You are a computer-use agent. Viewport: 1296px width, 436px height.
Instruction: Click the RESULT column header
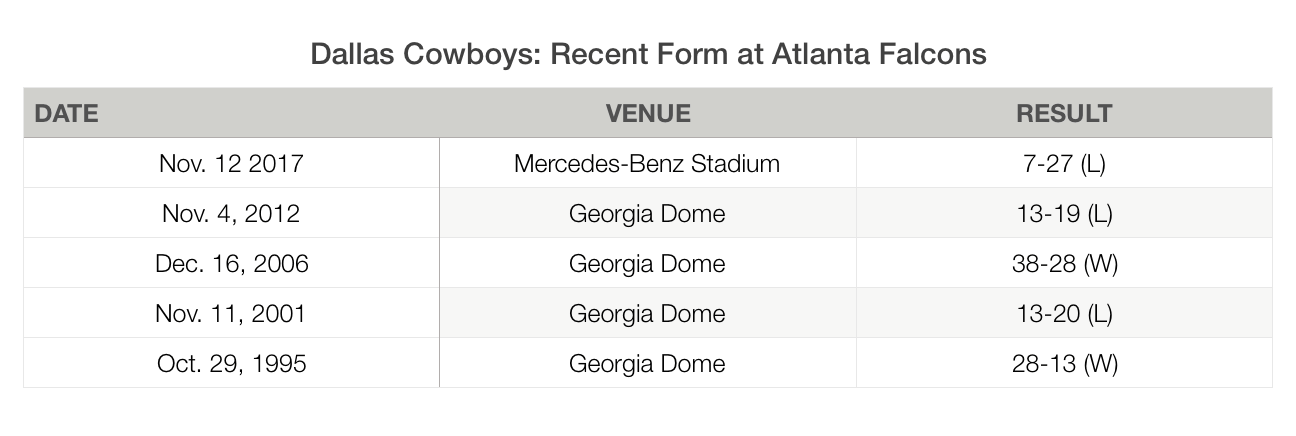1064,113
